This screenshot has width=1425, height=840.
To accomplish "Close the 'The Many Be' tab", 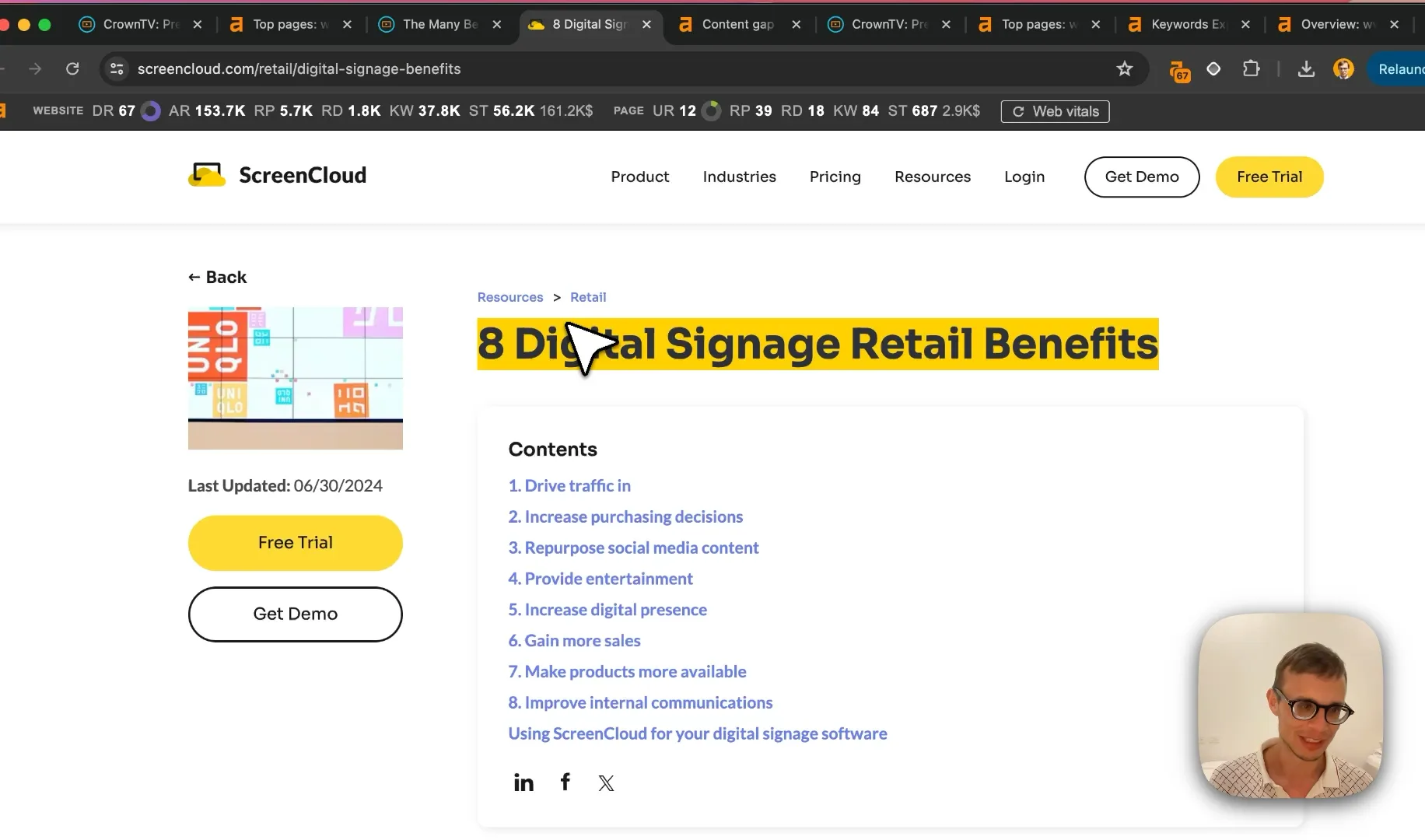I will pos(497,24).
